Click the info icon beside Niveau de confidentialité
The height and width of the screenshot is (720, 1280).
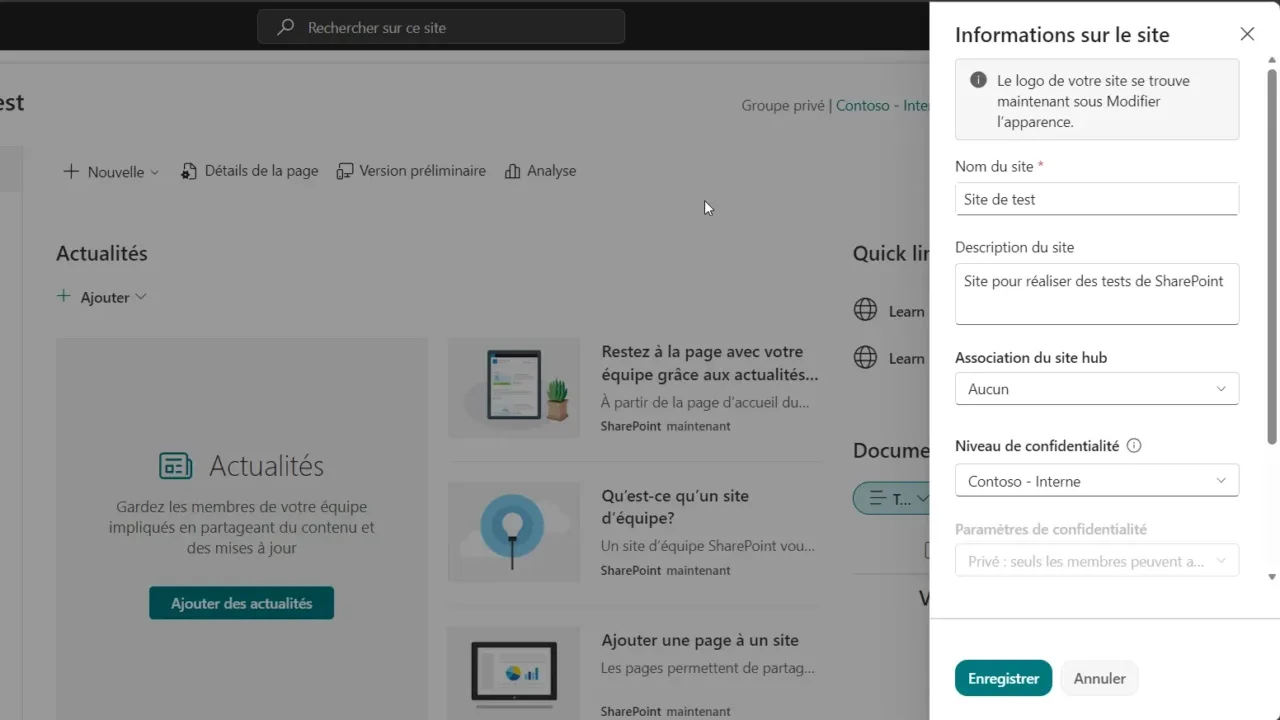click(1134, 446)
